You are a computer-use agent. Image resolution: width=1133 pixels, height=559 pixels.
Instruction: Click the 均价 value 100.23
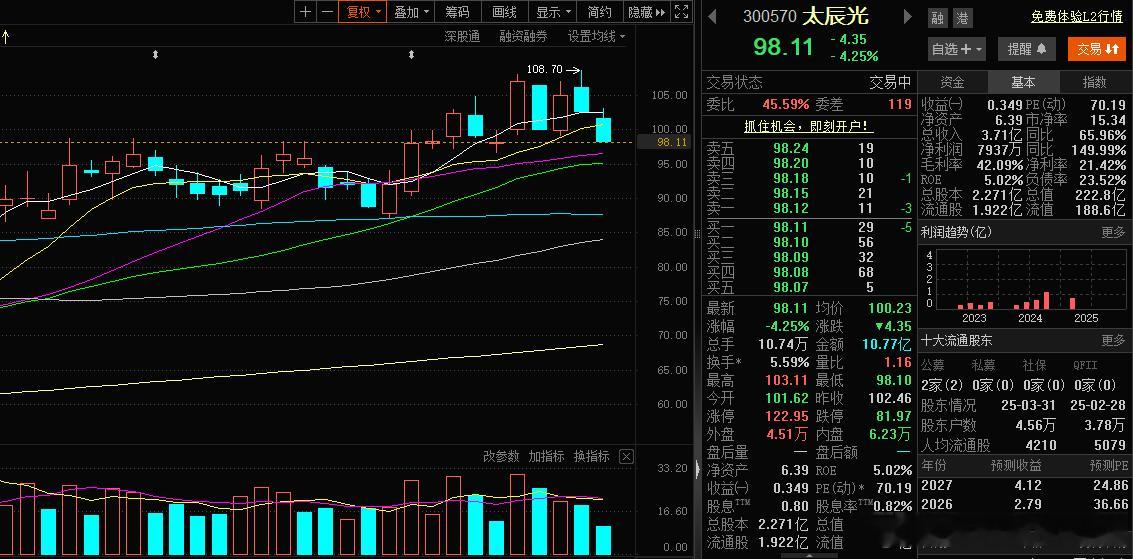click(x=889, y=308)
